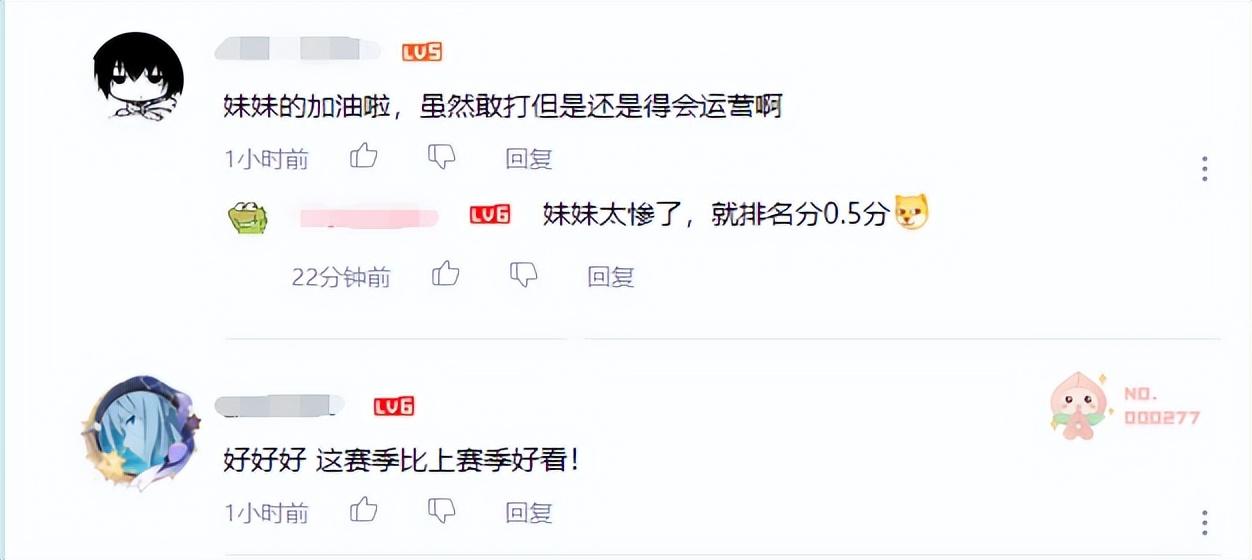Click the LV5 level badge
Image resolution: width=1252 pixels, height=560 pixels.
(422, 52)
